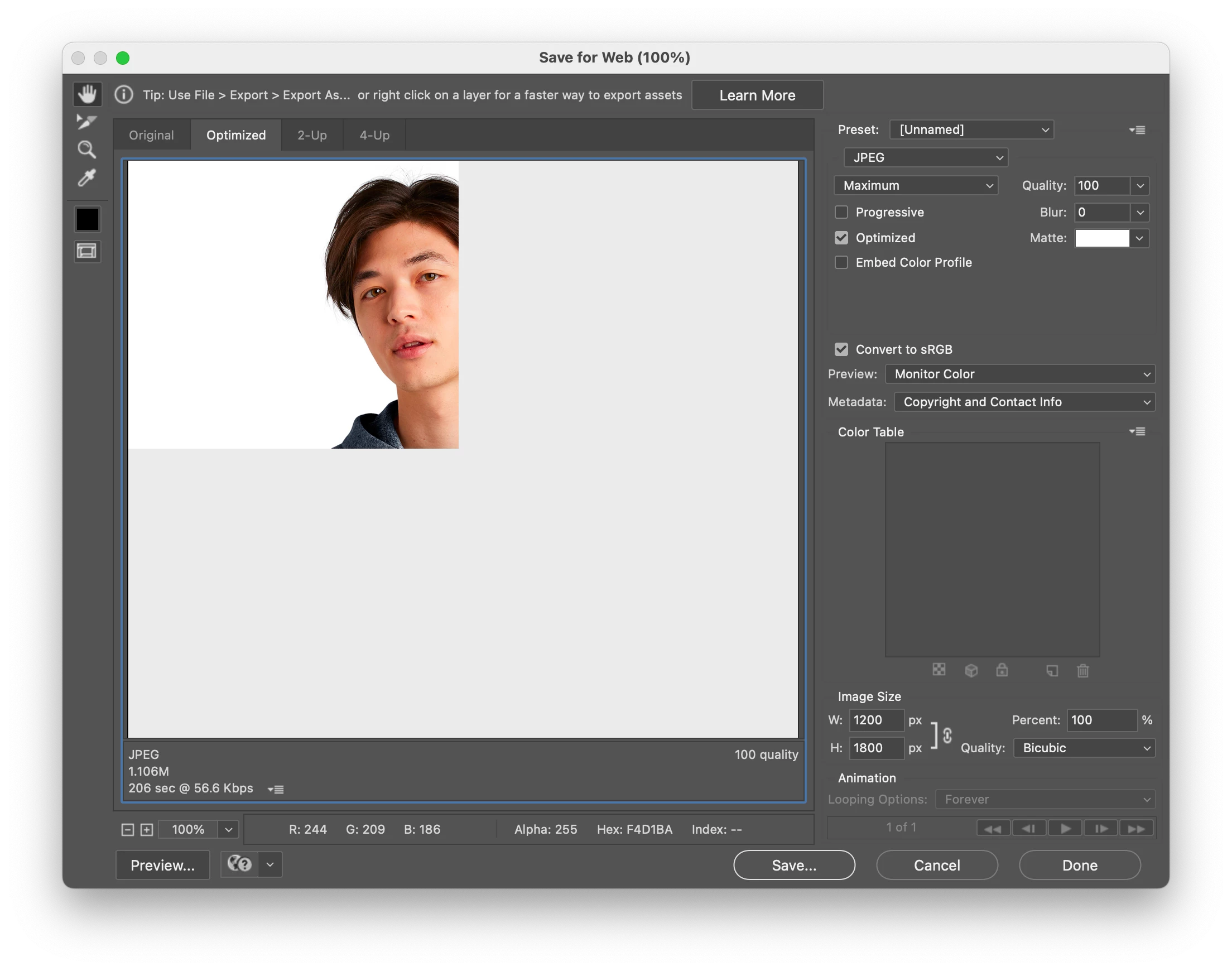Image resolution: width=1232 pixels, height=971 pixels.
Task: Toggle slices visibility icon
Action: (87, 251)
